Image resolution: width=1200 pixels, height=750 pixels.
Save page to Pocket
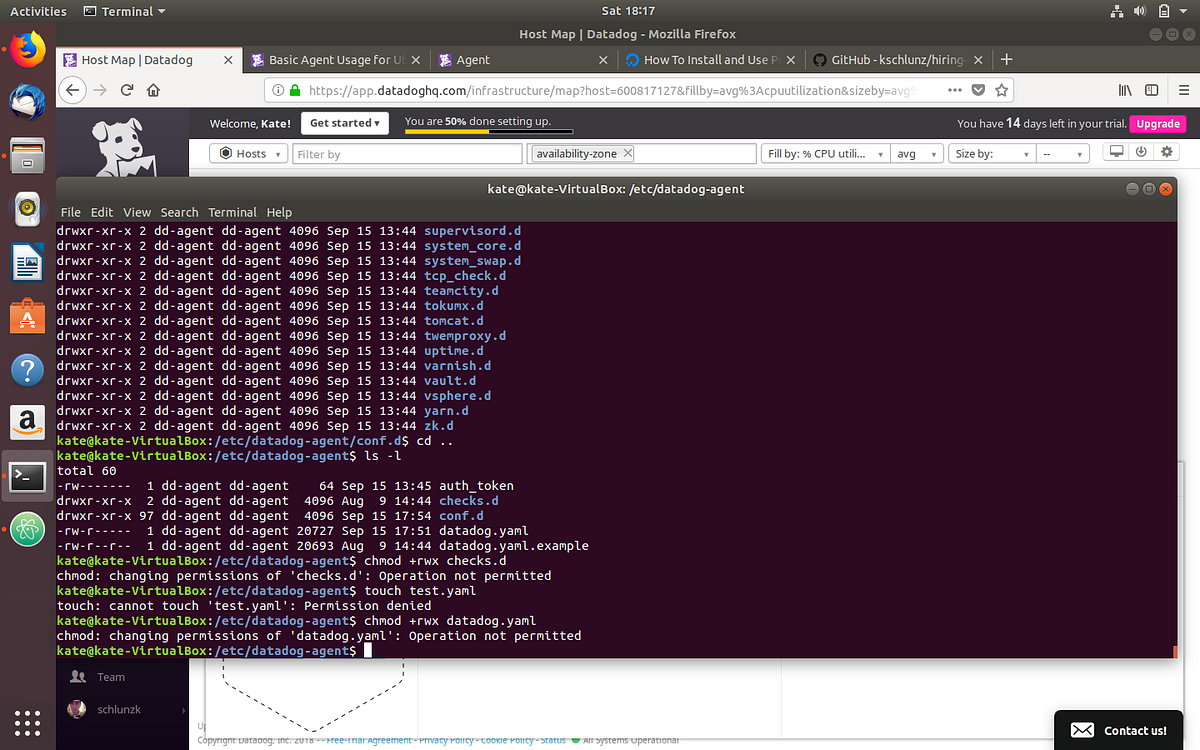(x=977, y=90)
